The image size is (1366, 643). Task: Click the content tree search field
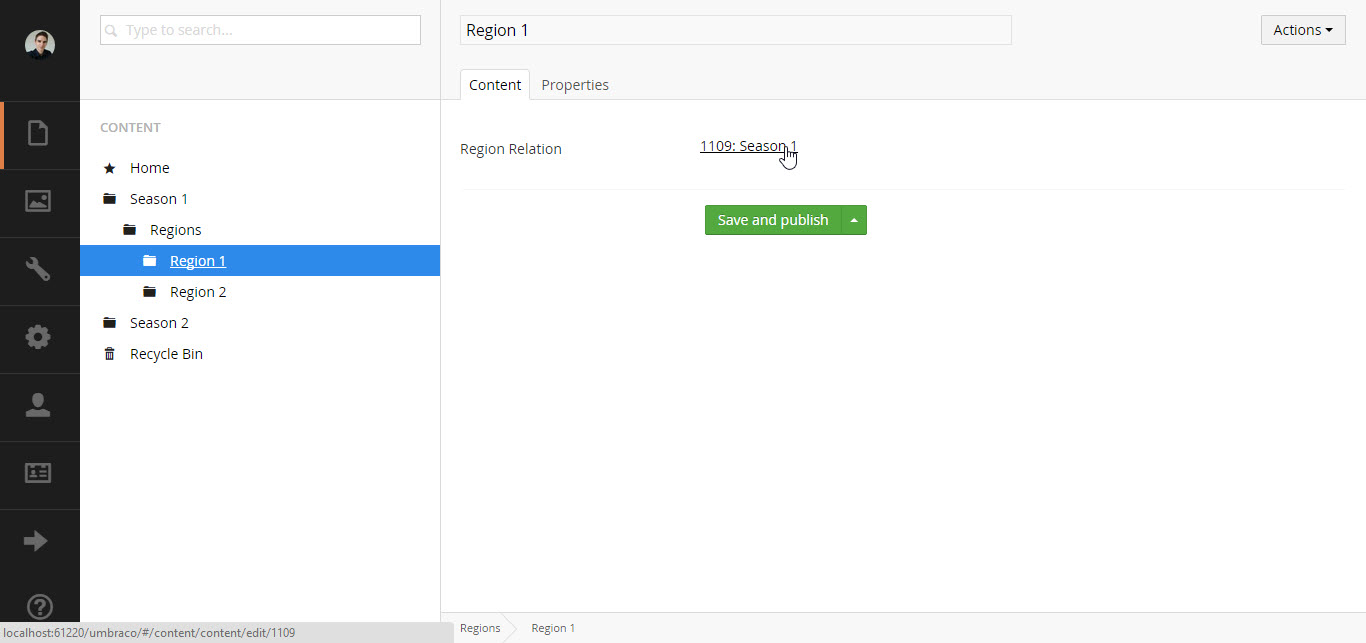pyautogui.click(x=260, y=30)
